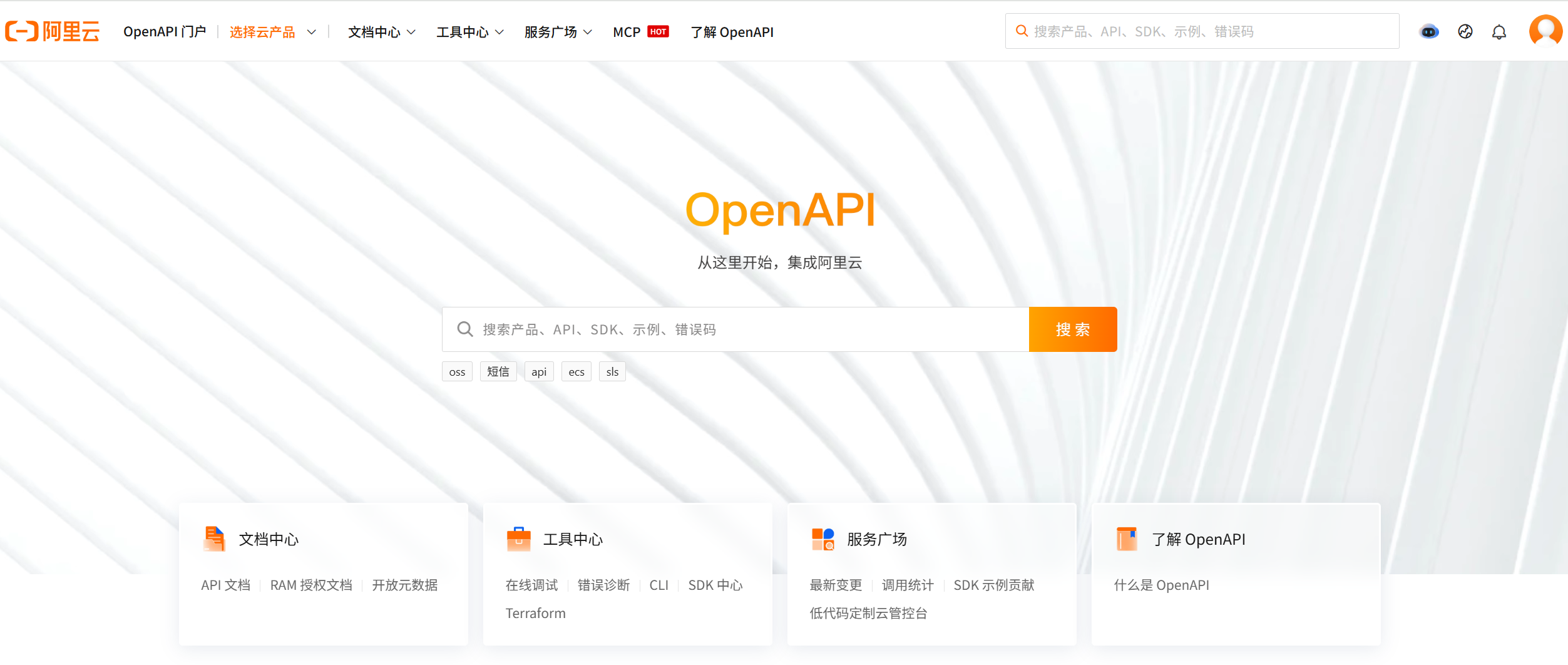Open the 服务广场 nav menu

pyautogui.click(x=551, y=32)
